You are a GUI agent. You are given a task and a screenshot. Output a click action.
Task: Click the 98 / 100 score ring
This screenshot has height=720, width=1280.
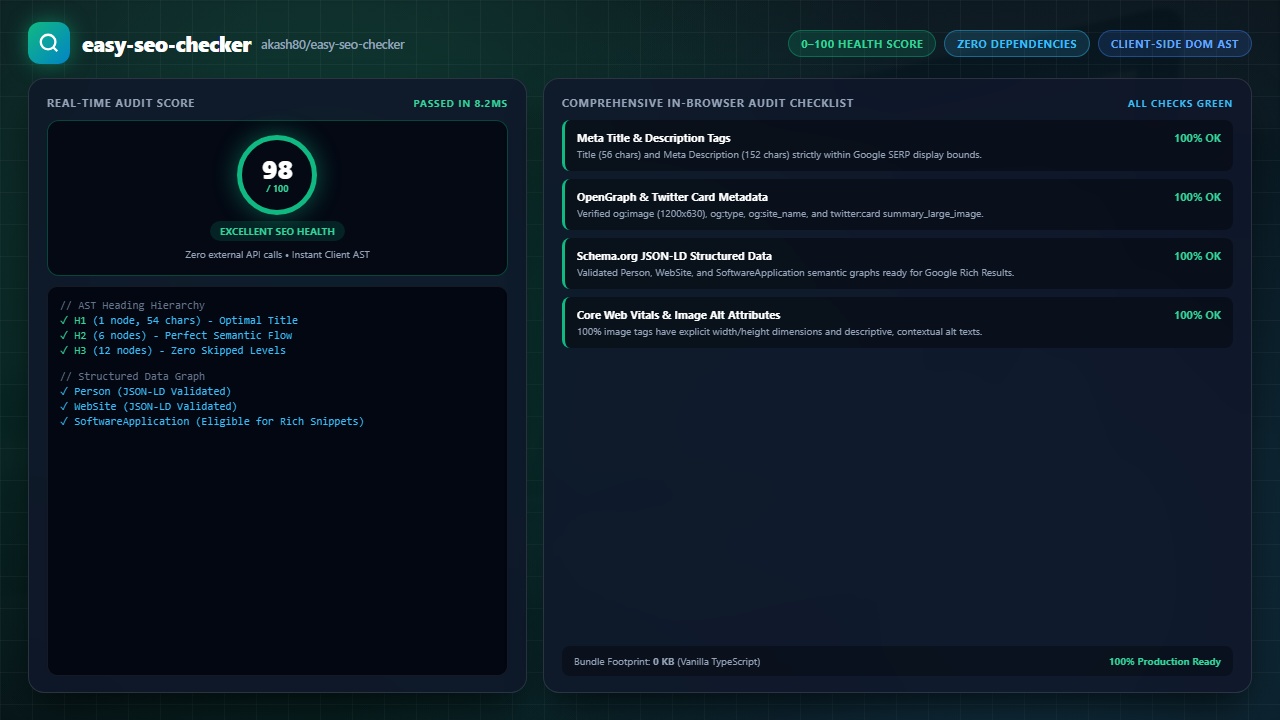point(277,175)
